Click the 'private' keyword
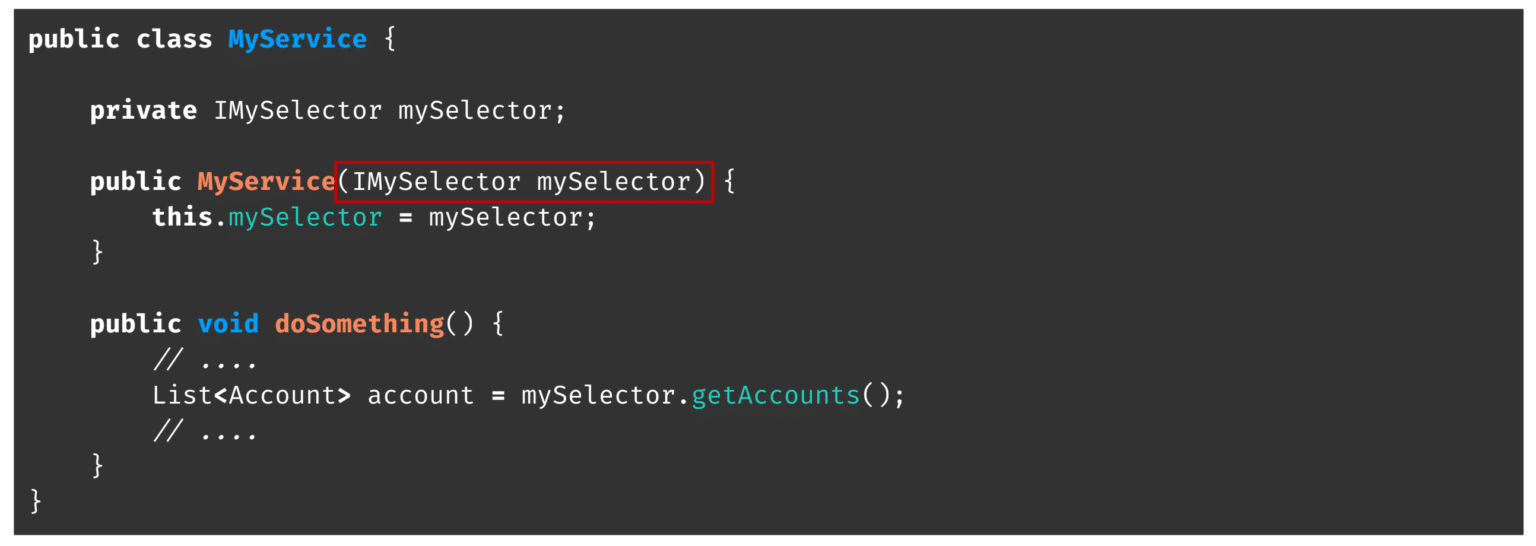 click(143, 111)
